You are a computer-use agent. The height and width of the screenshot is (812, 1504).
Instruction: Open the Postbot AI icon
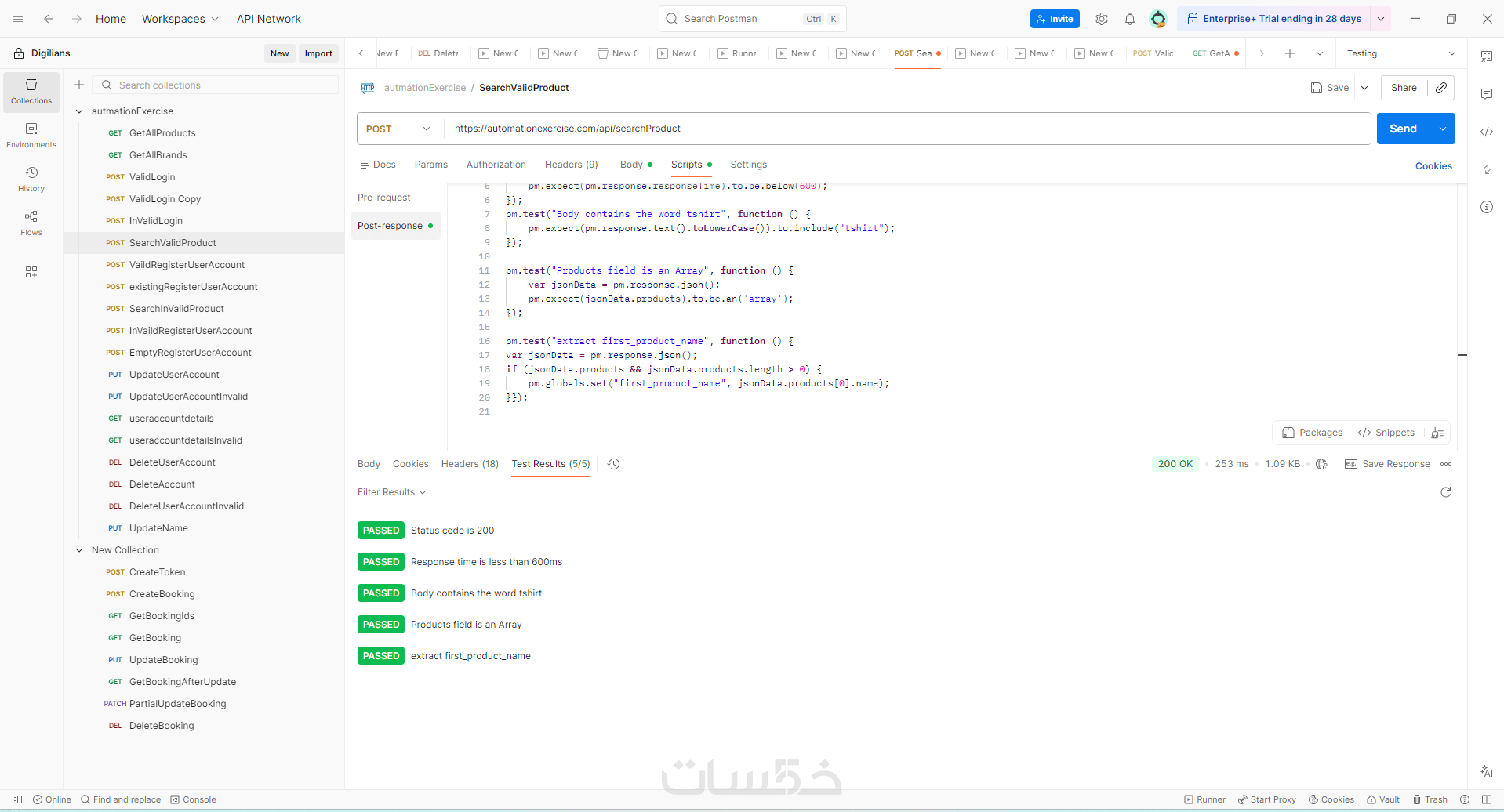pyautogui.click(x=1487, y=771)
